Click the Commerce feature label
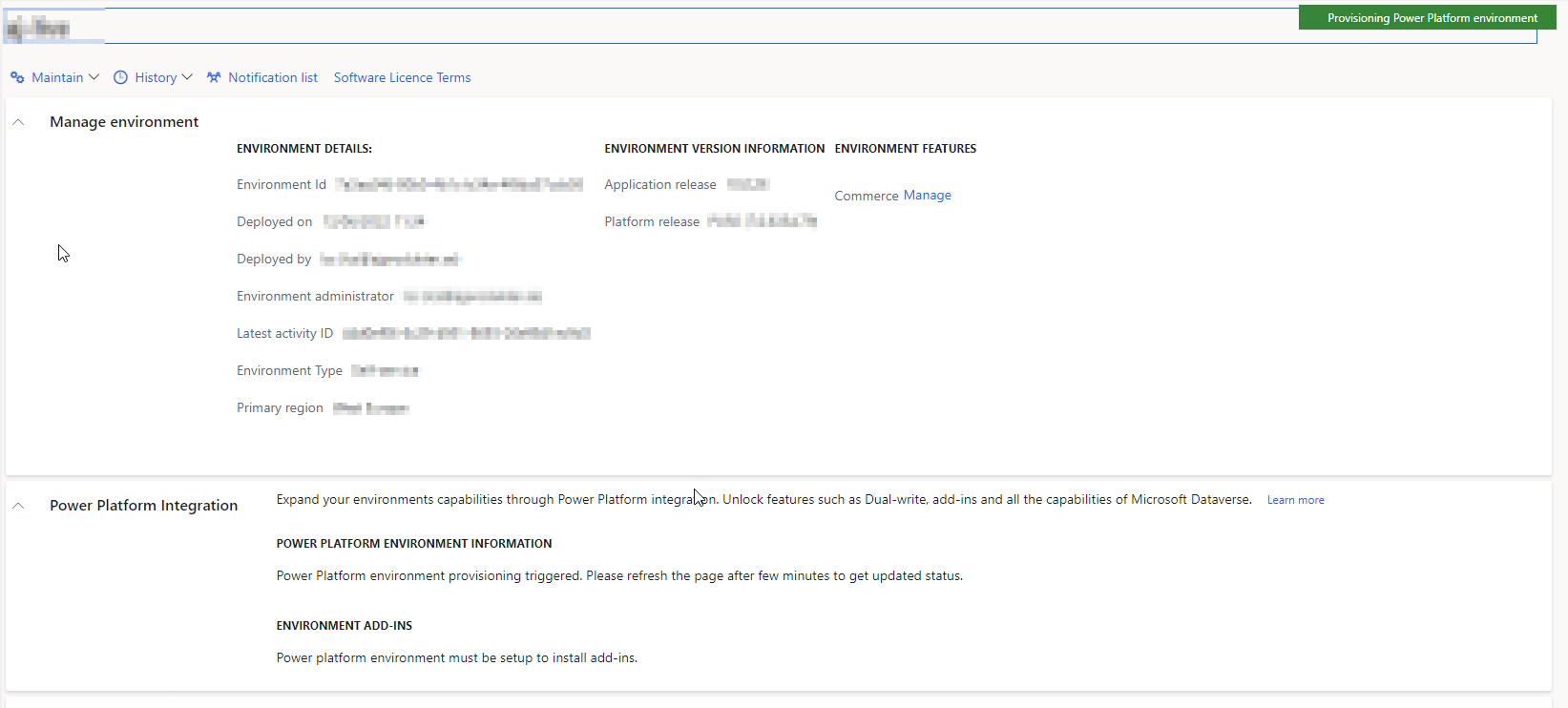Screen dimensions: 1568x708 [867, 196]
